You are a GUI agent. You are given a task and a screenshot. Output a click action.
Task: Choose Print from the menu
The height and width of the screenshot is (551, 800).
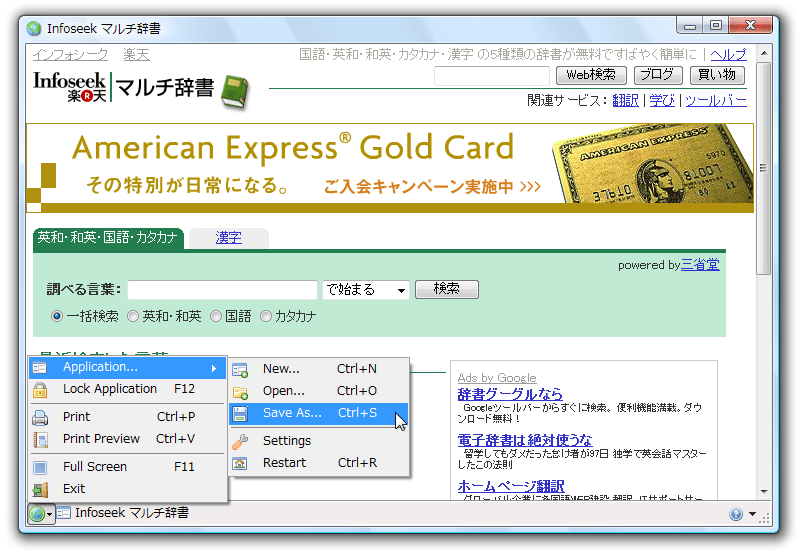pos(128,417)
